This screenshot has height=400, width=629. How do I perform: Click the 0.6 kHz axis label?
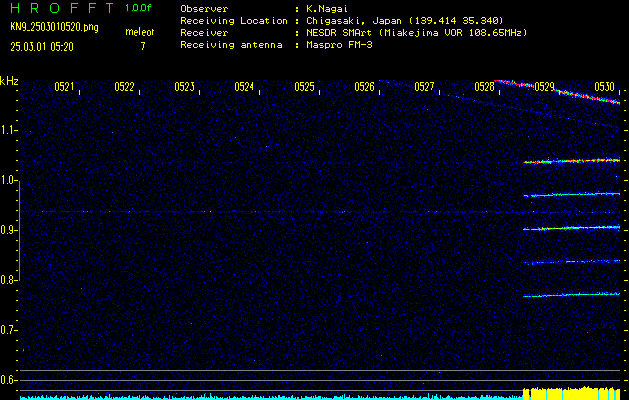click(8, 380)
